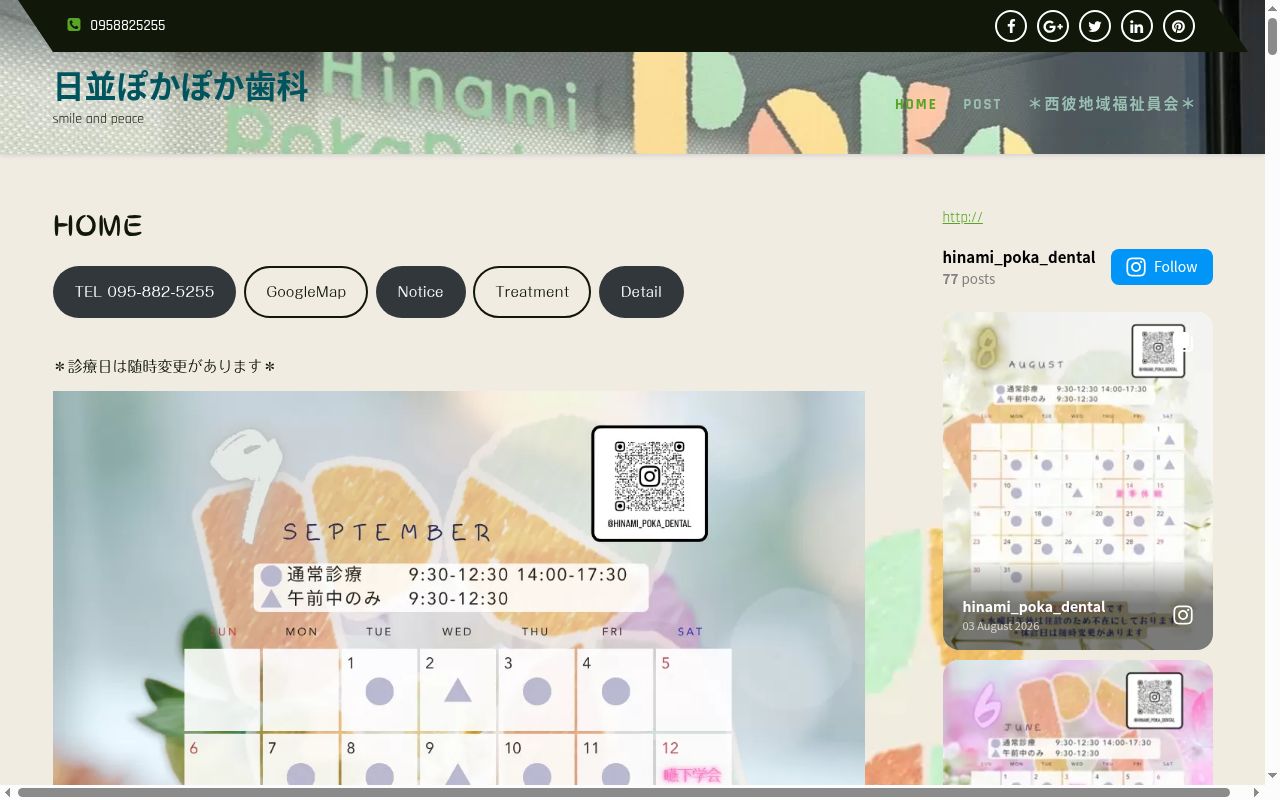This screenshot has width=1280, height=800.
Task: Click the ＊診療日は随時変更があります＊ notice text
Action: (x=164, y=366)
